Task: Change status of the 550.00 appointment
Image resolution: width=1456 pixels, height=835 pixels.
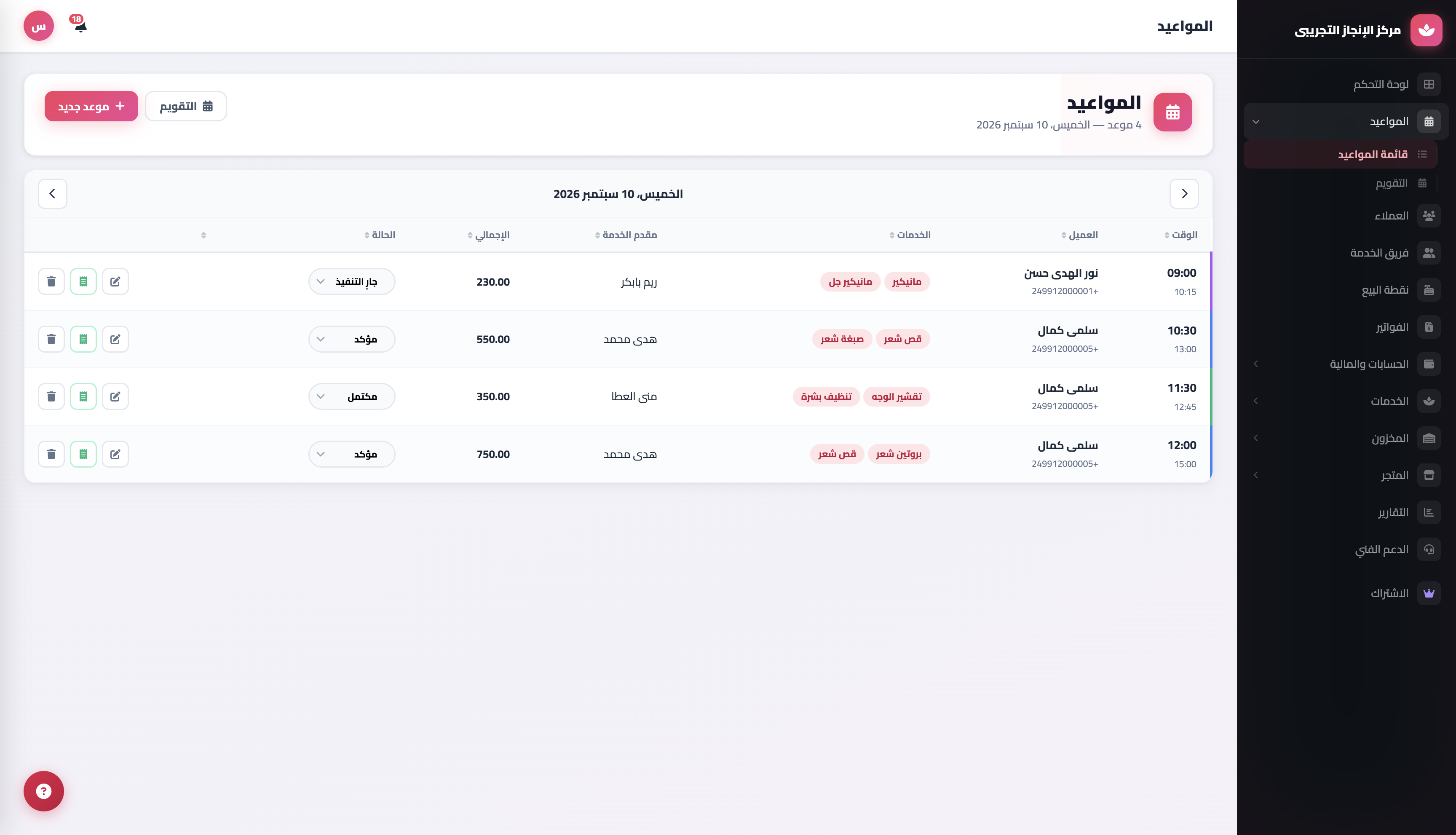Action: click(x=351, y=339)
